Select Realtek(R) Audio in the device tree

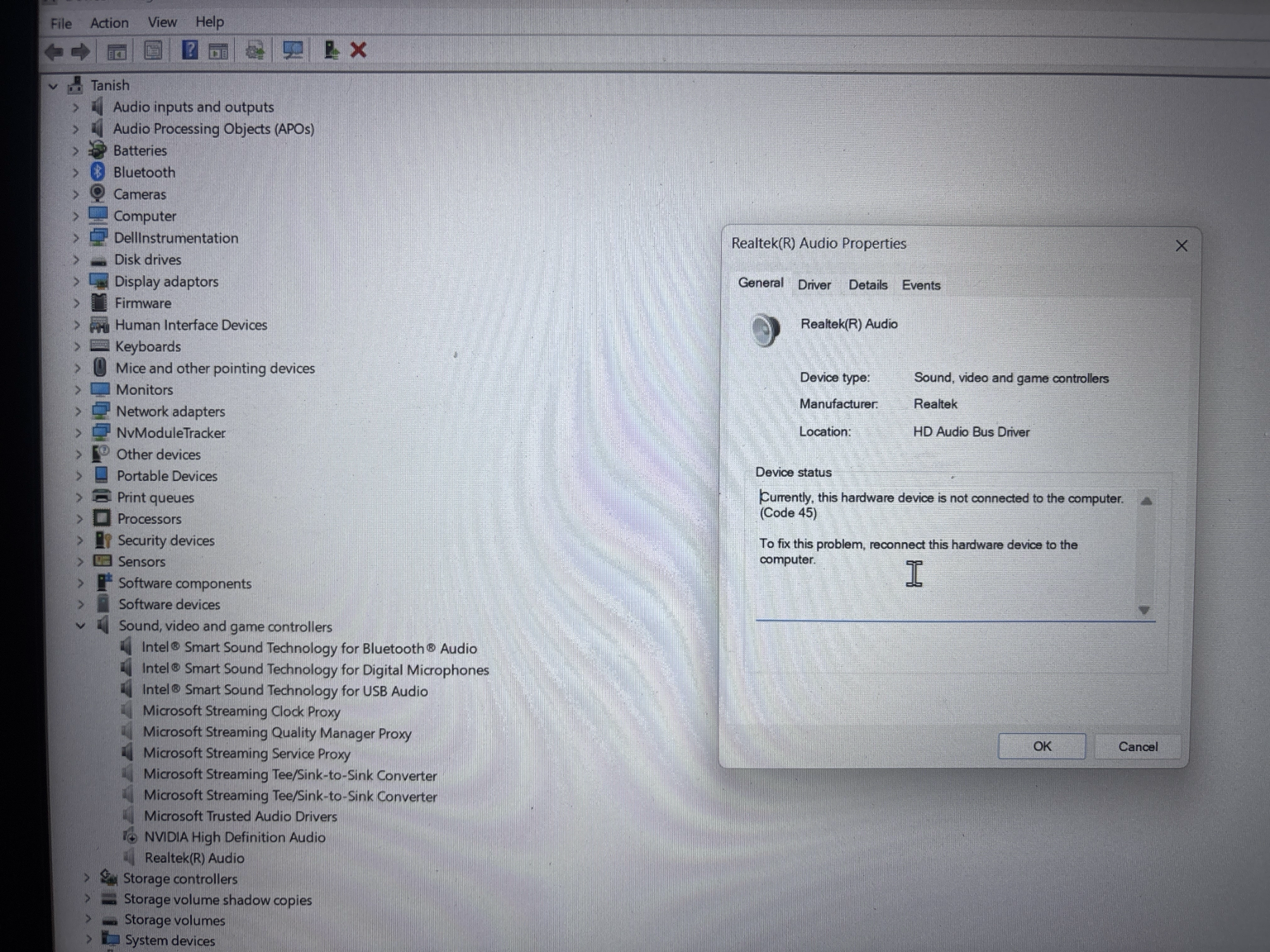click(194, 858)
